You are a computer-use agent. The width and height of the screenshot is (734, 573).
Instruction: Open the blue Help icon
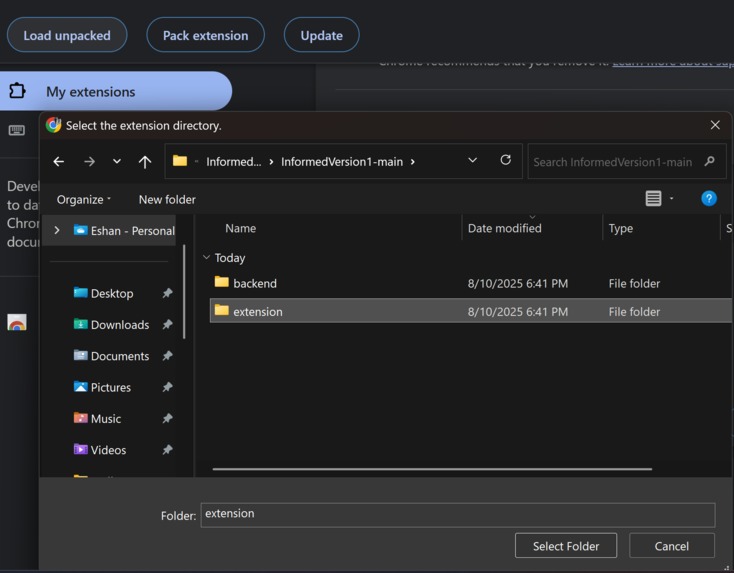coord(709,198)
